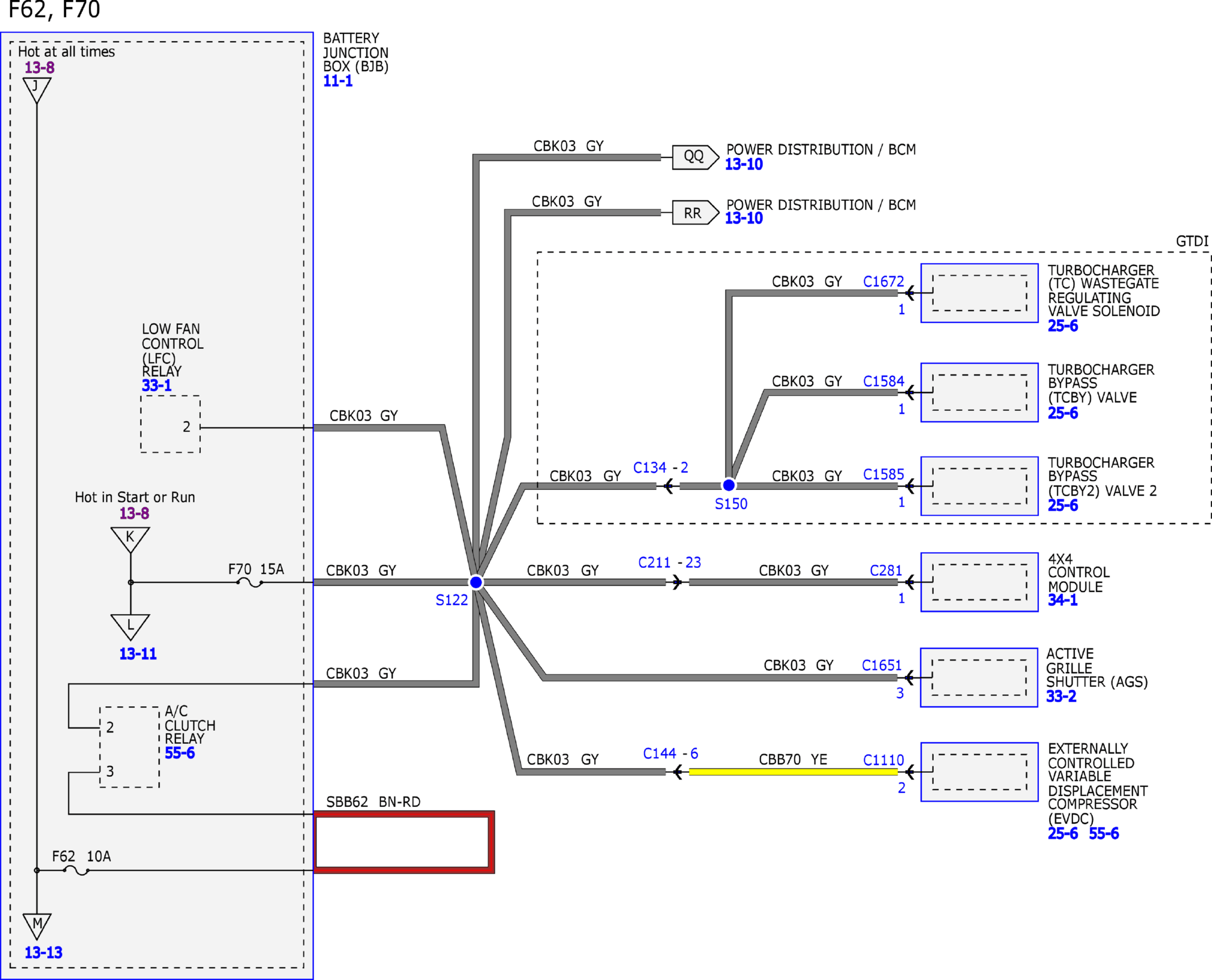Screen dimensions: 1212x980
Task: Click the S122 splice node
Action: pos(476,582)
